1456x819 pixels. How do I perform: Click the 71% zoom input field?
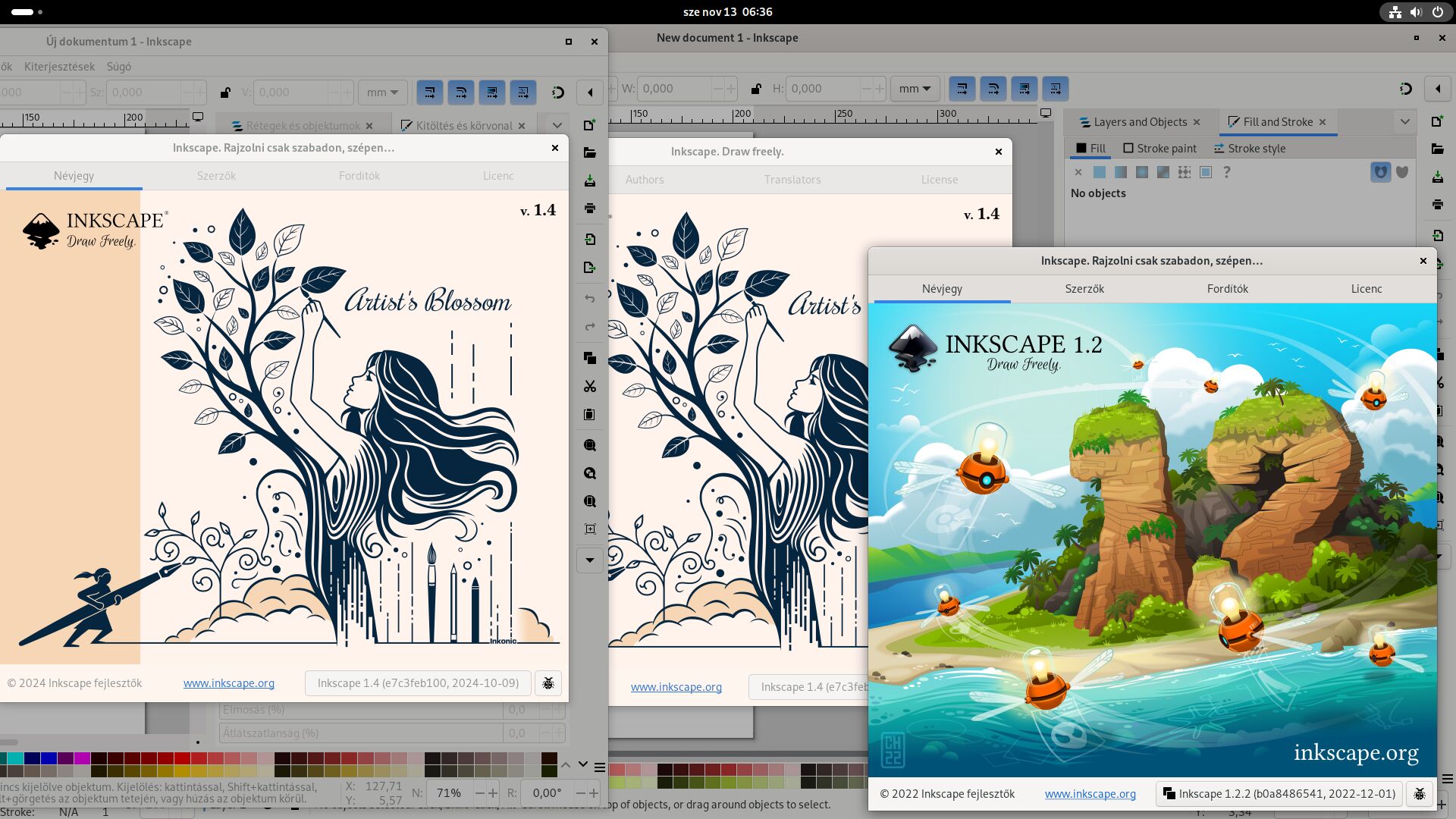(x=449, y=793)
